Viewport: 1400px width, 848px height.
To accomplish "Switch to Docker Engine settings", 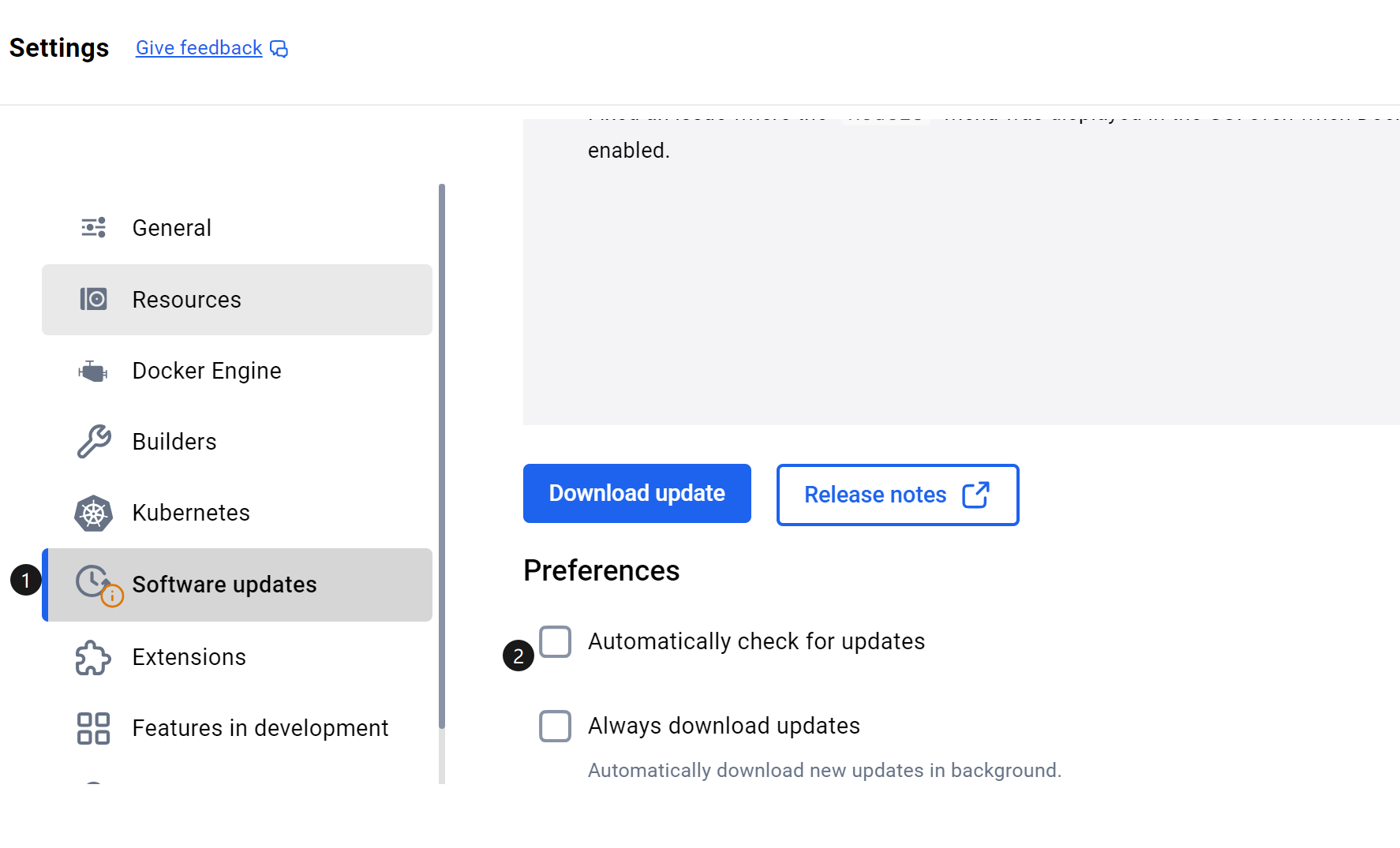I will [x=207, y=371].
